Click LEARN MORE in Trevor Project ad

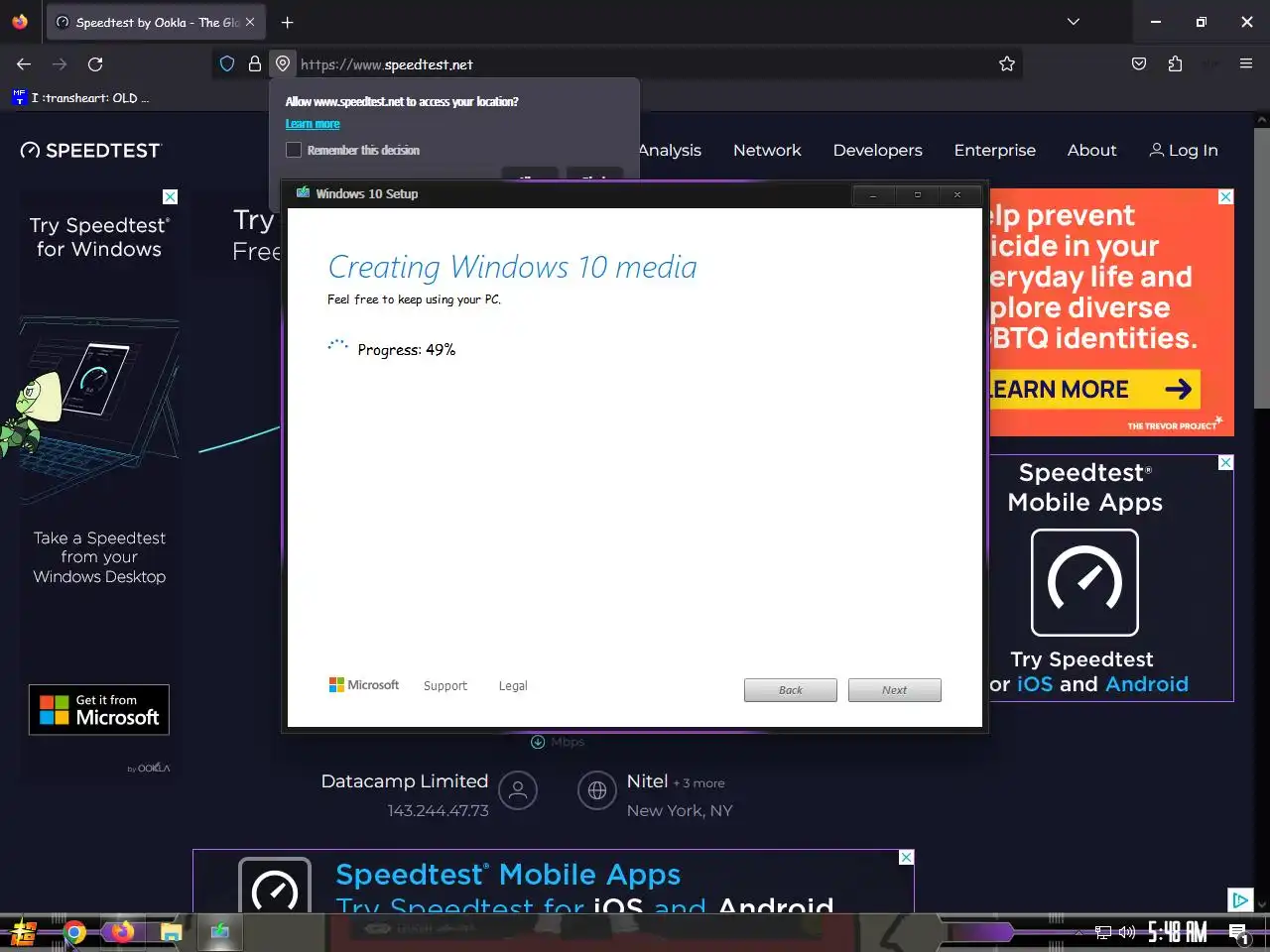(1094, 389)
